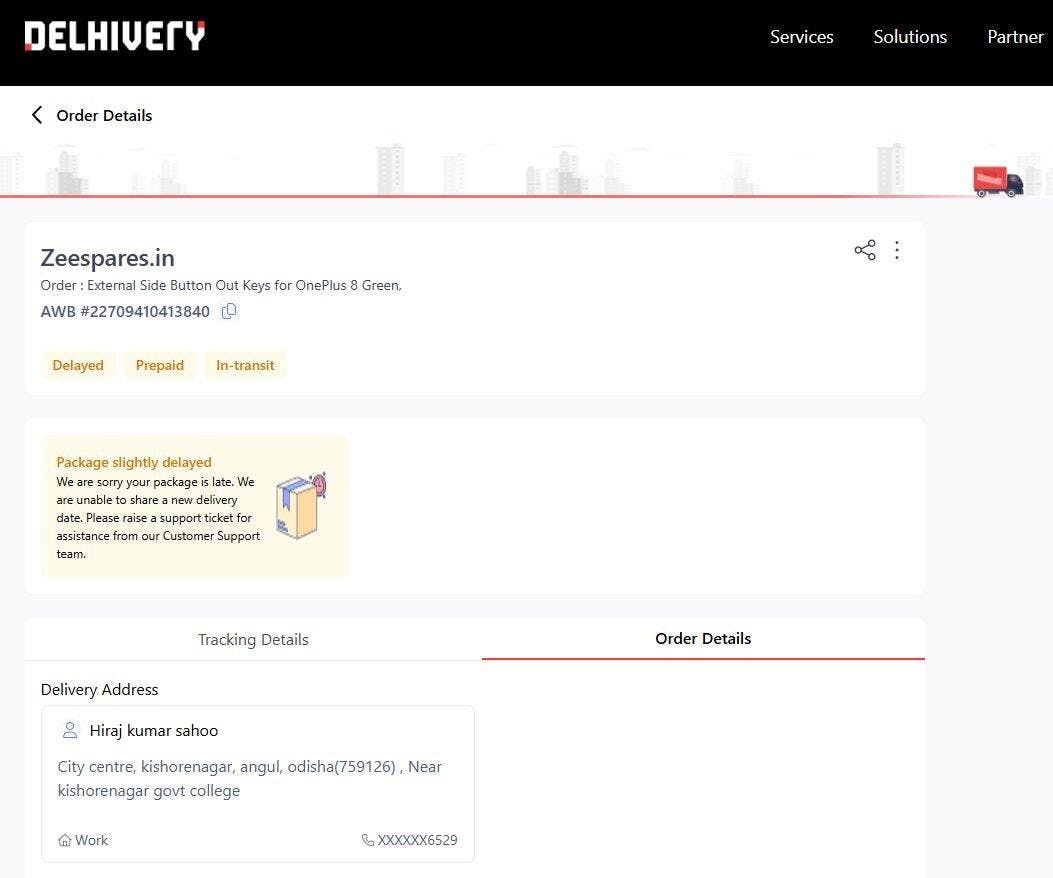Click the City centre, kishorenagar address text
The height and width of the screenshot is (878, 1053).
250,779
